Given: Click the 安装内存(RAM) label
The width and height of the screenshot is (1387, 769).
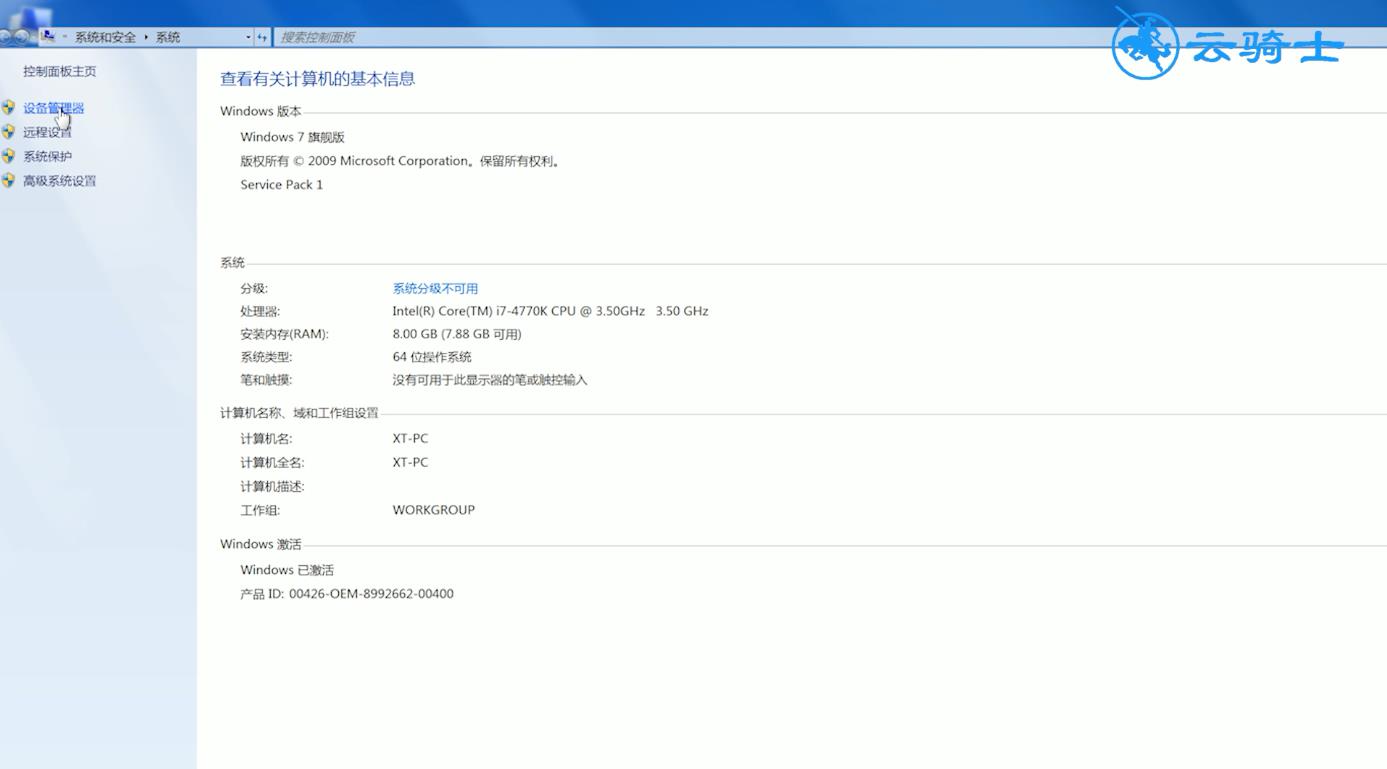Looking at the screenshot, I should (x=284, y=334).
